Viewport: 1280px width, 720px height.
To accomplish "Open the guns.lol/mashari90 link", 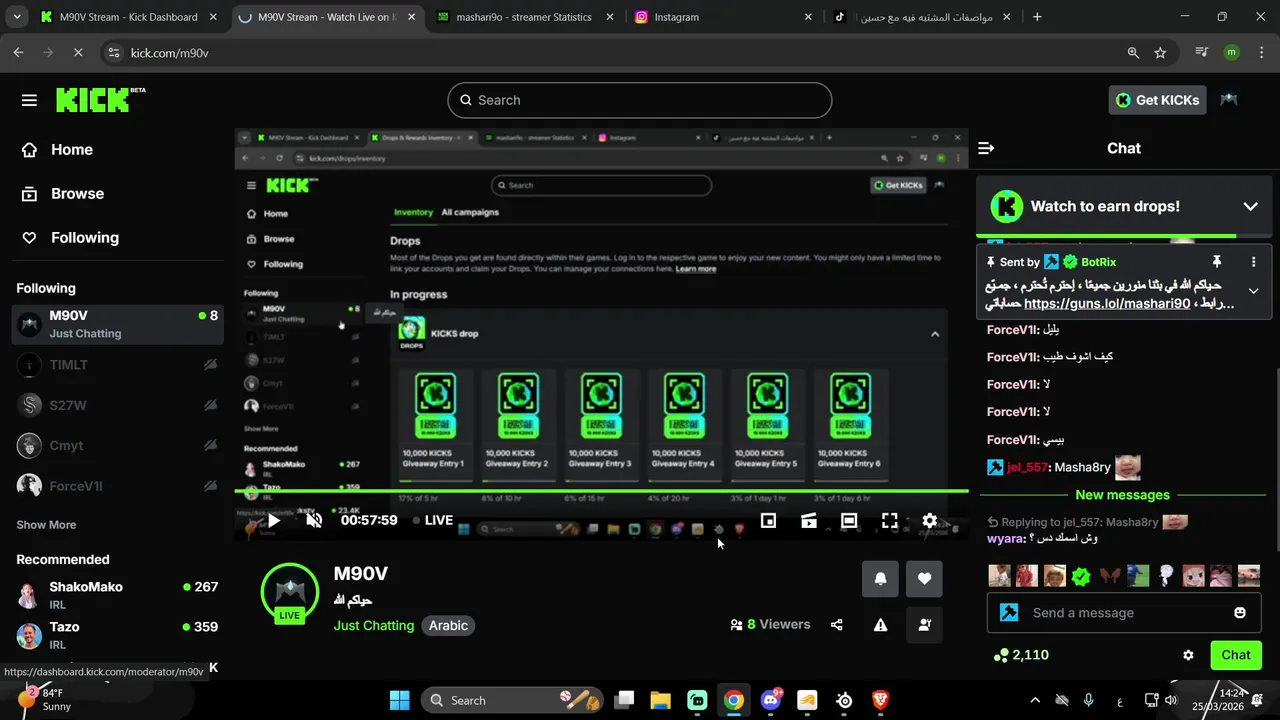I will (x=1107, y=303).
